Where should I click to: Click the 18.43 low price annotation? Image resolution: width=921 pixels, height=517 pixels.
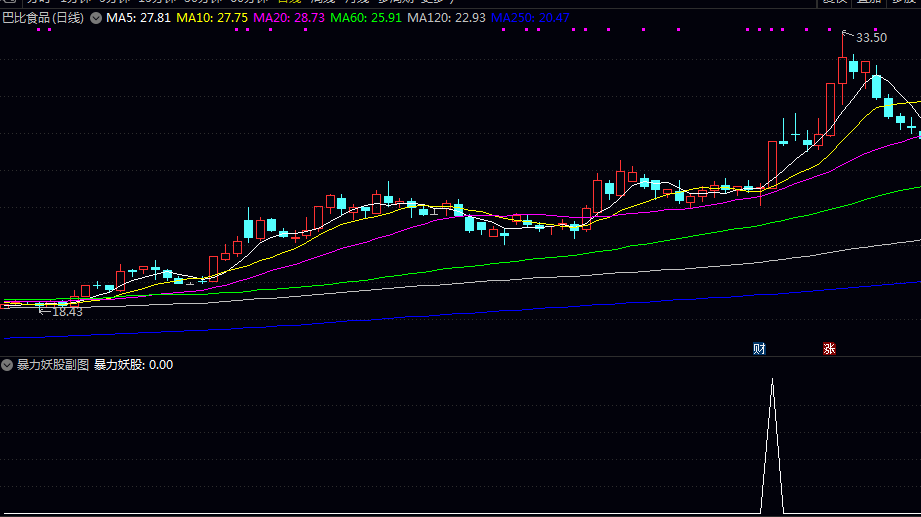click(66, 312)
